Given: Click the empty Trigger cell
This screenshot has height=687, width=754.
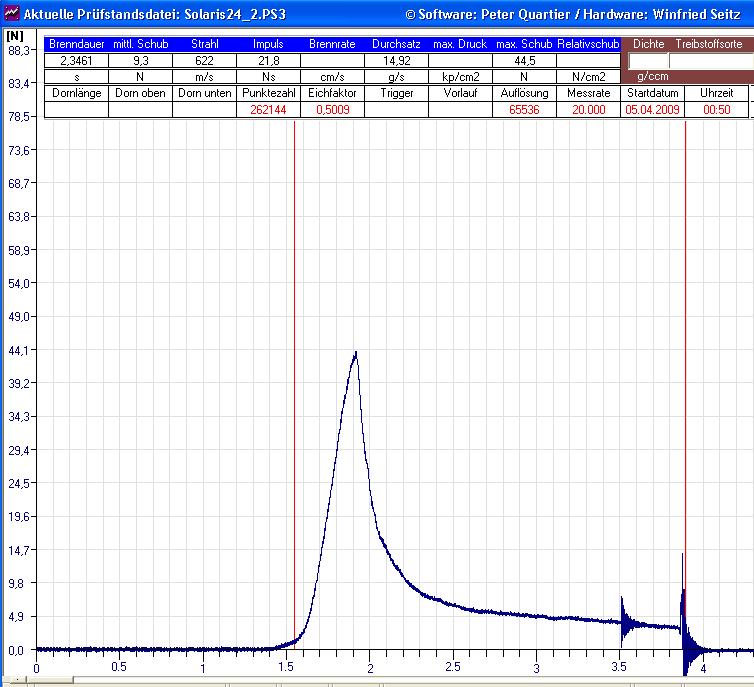Looking at the screenshot, I should coord(396,110).
